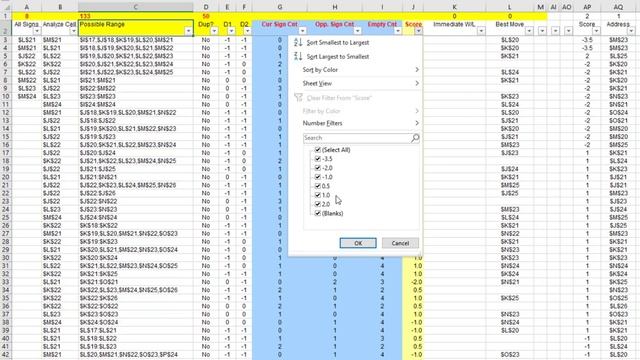Click OK in the filter menu

358,243
